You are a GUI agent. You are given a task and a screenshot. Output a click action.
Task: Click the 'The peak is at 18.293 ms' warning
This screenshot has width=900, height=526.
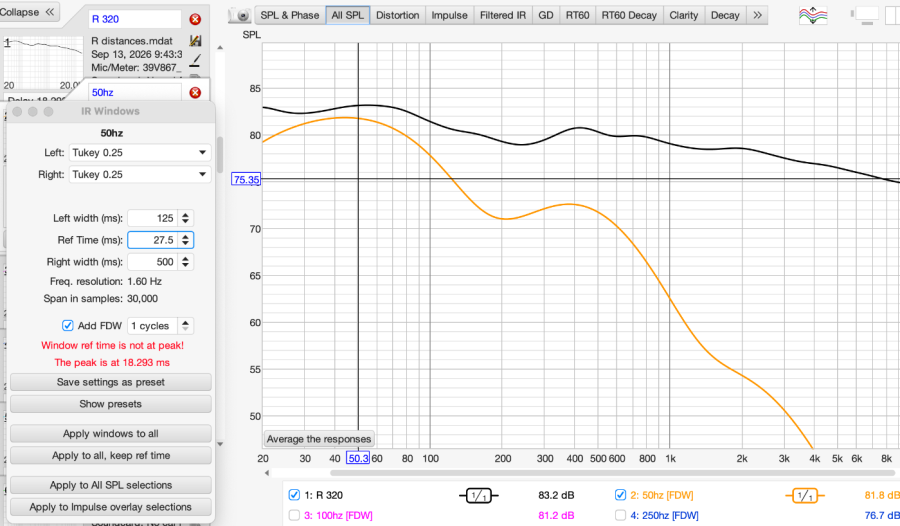pyautogui.click(x=112, y=363)
